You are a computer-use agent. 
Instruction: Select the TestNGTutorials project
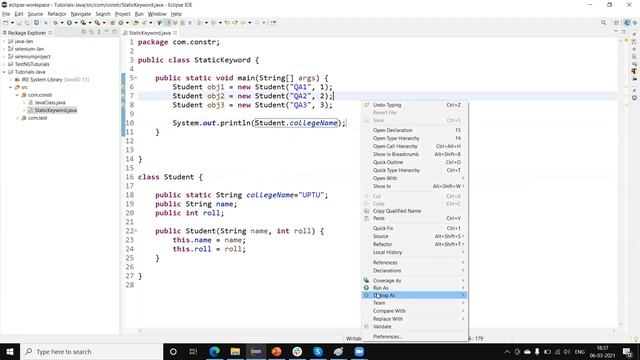[29, 64]
